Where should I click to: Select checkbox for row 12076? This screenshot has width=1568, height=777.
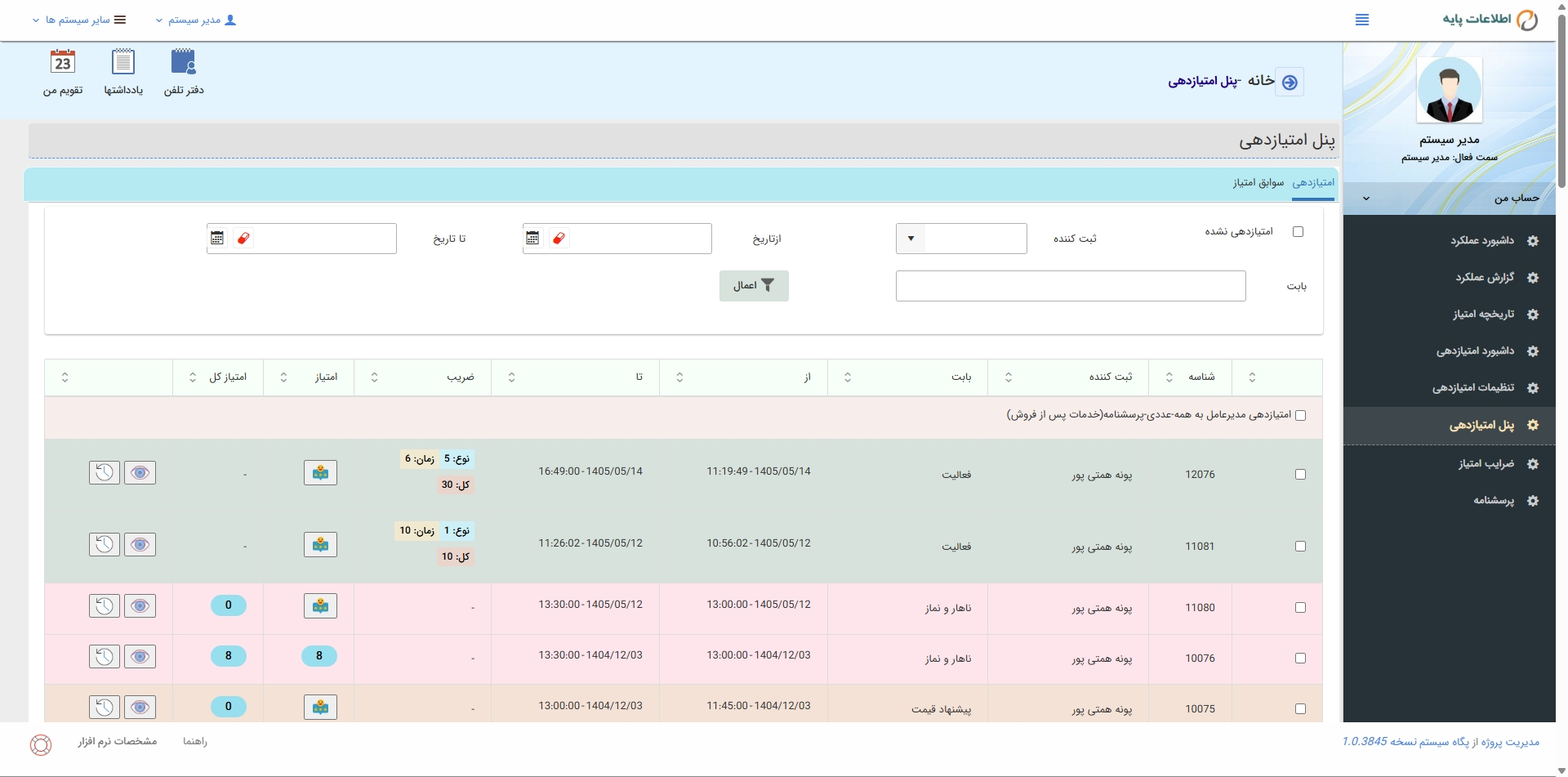tap(1300, 475)
